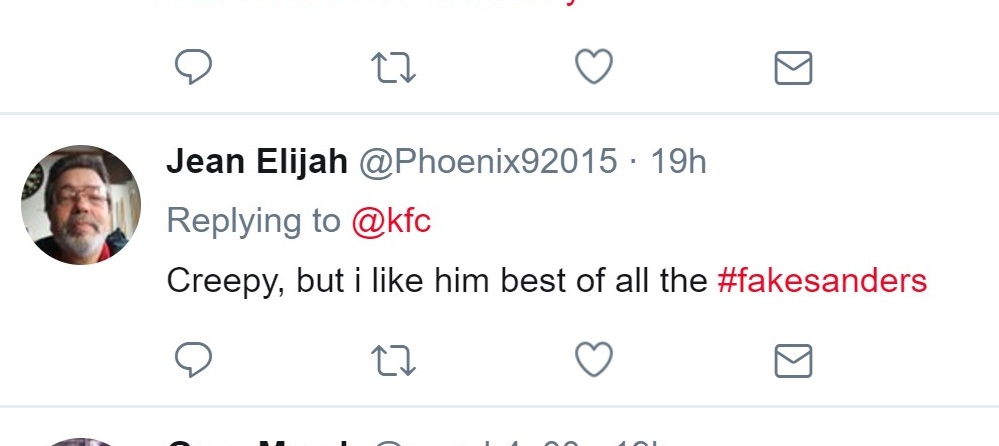Follow the @kfc mention link

[391, 221]
